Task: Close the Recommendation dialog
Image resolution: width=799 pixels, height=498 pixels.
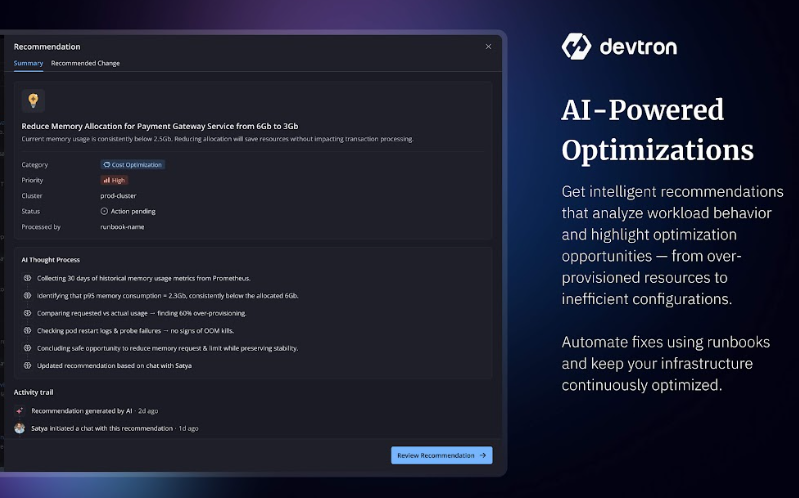Action: point(488,46)
